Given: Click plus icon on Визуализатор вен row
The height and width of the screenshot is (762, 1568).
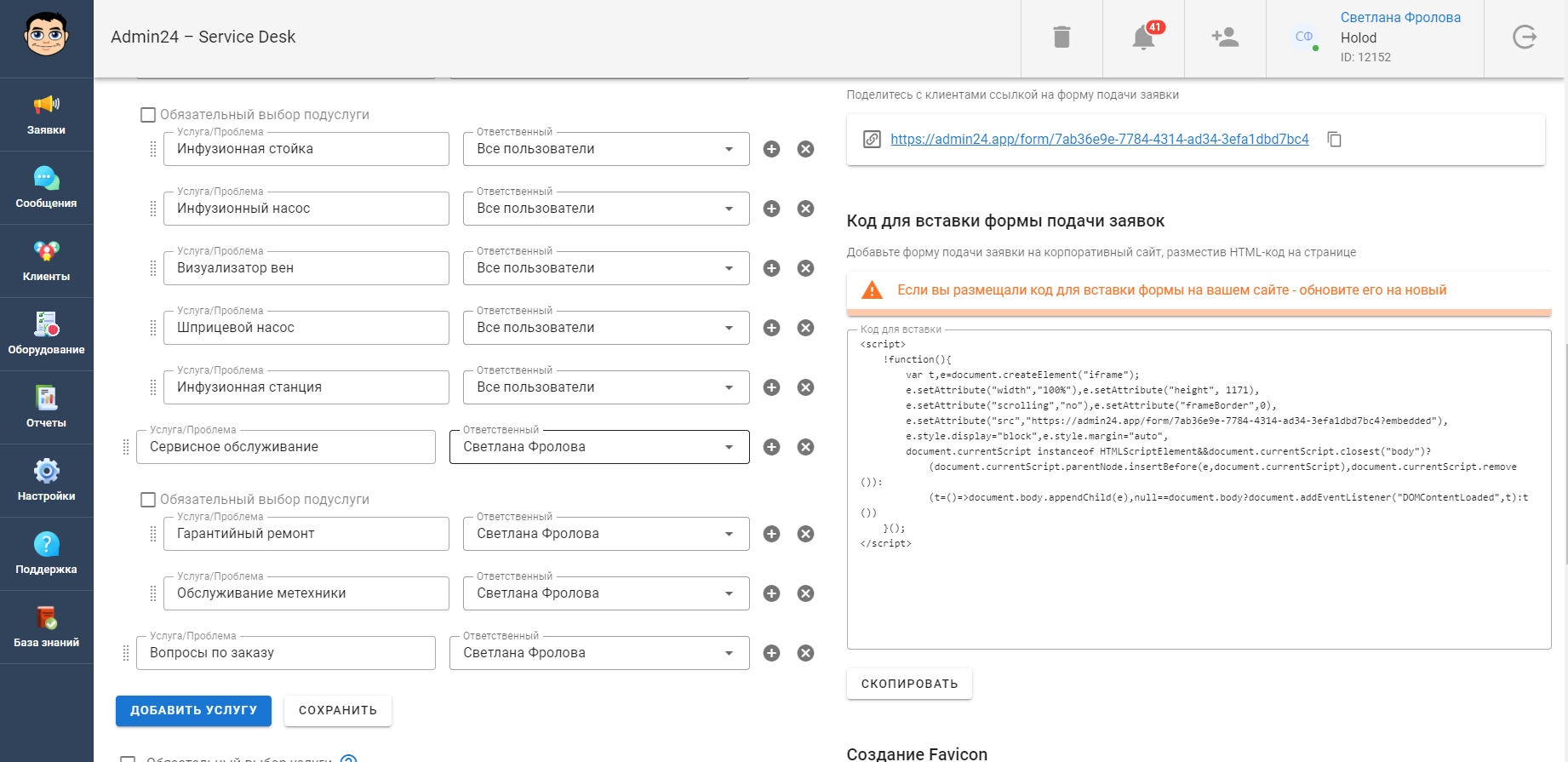Looking at the screenshot, I should (x=771, y=268).
